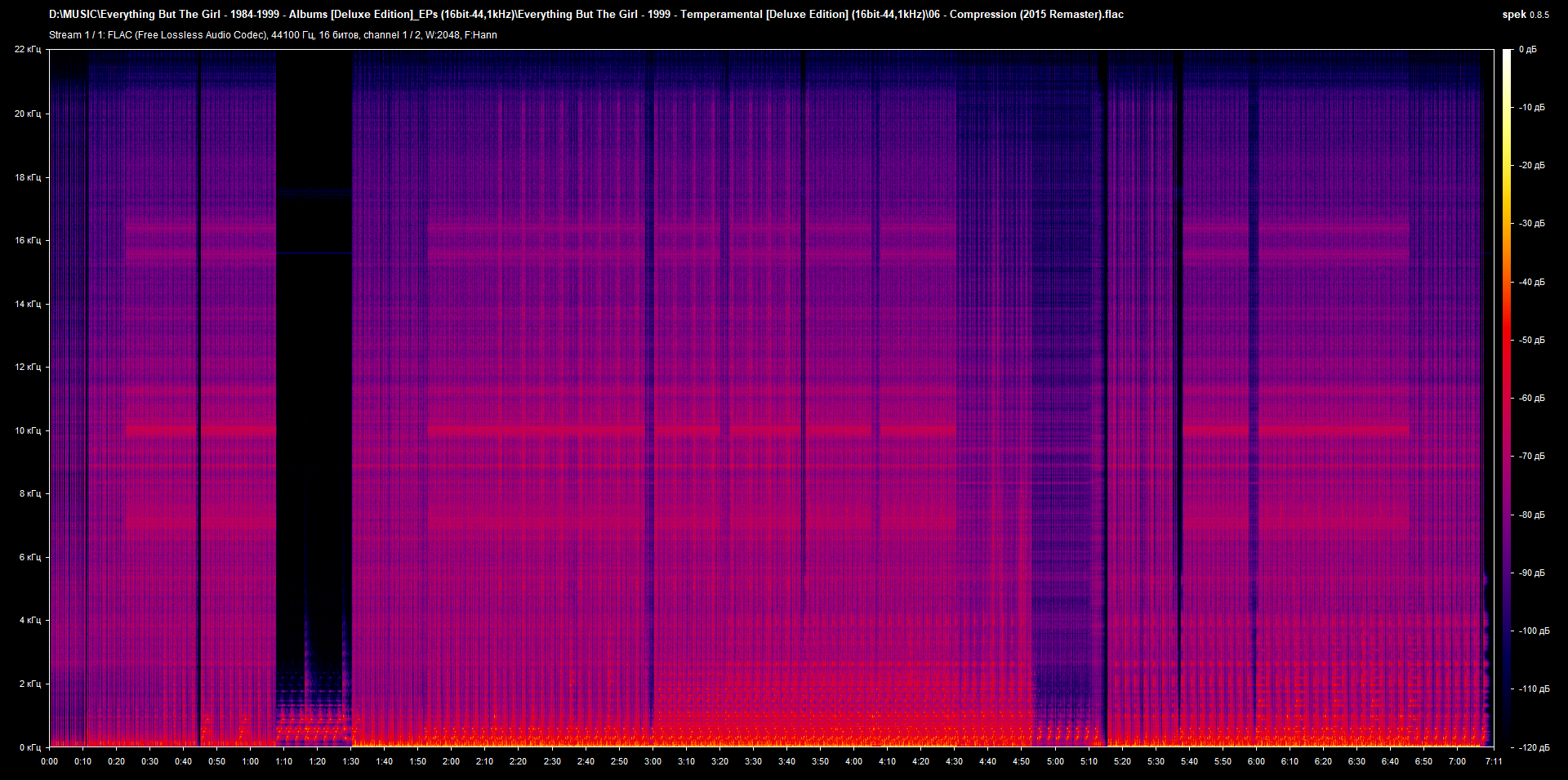The width and height of the screenshot is (1568, 780).
Task: Click the -10 дБ level scale label
Action: 1531,107
